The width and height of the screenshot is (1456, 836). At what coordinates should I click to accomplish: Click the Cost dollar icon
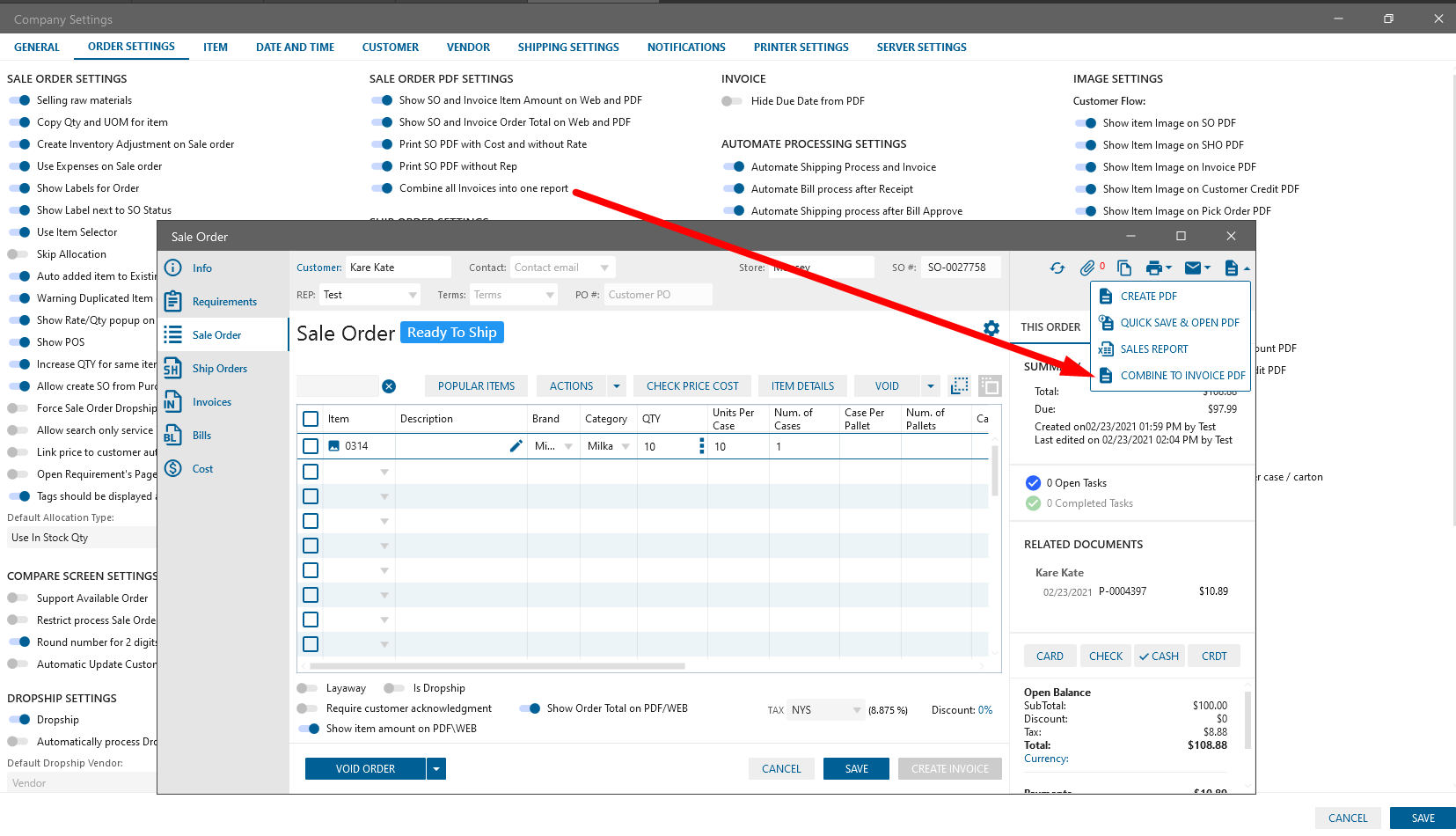pos(173,469)
